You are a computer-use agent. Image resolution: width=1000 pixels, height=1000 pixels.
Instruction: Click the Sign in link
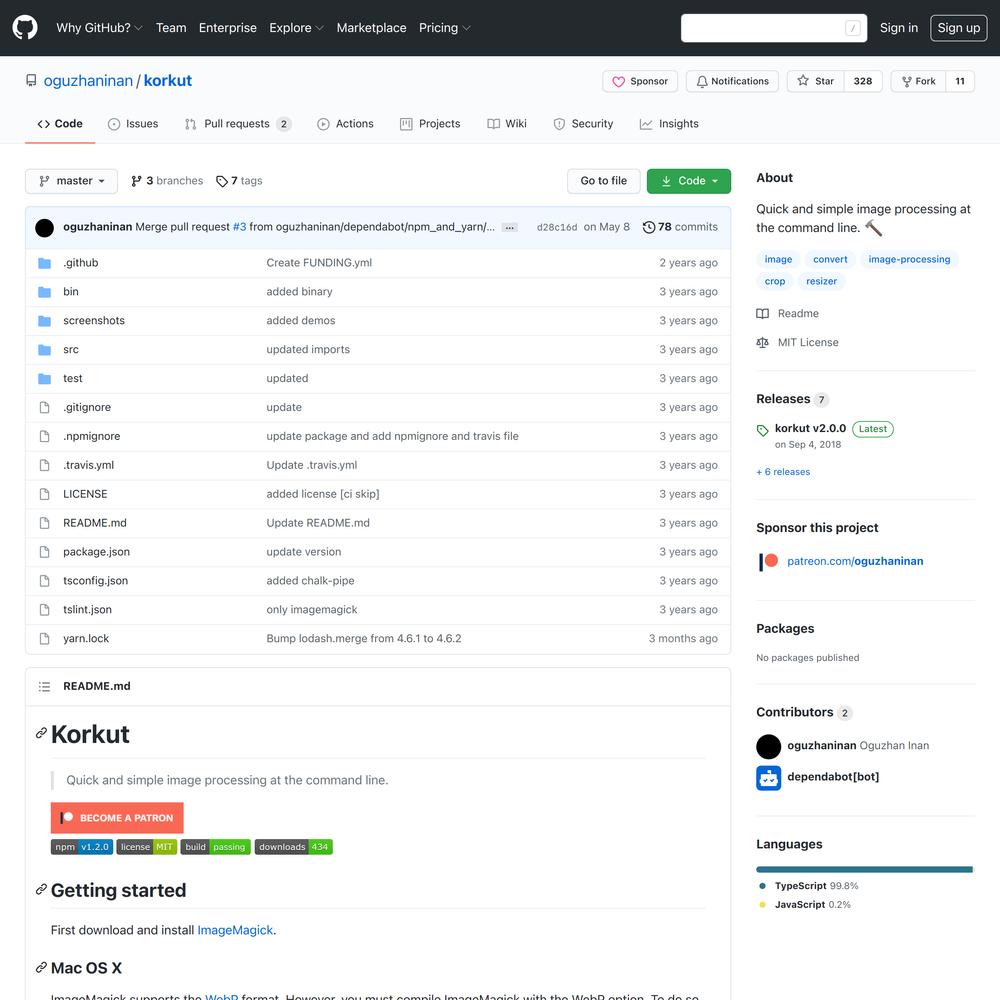click(x=899, y=28)
